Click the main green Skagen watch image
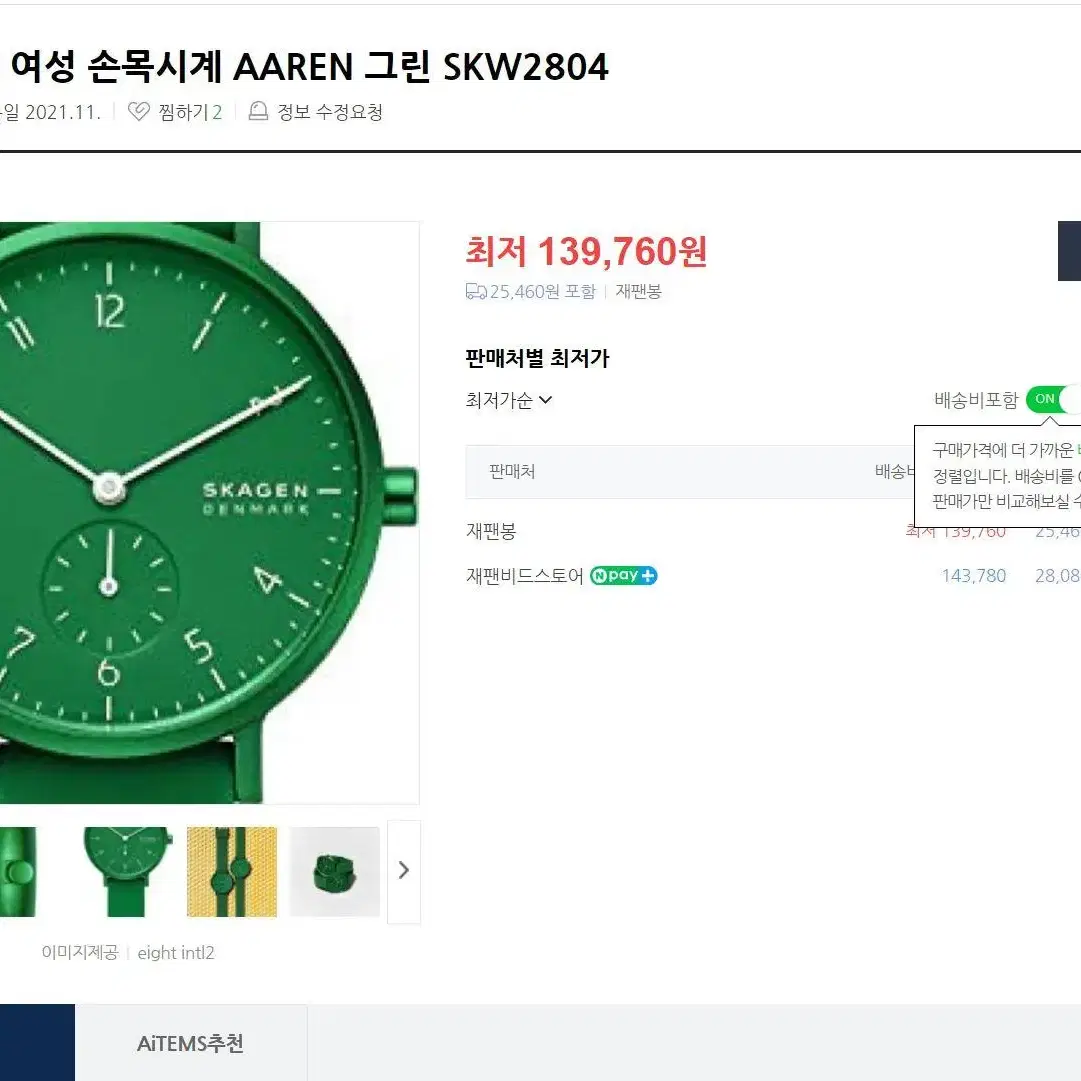 [x=209, y=512]
